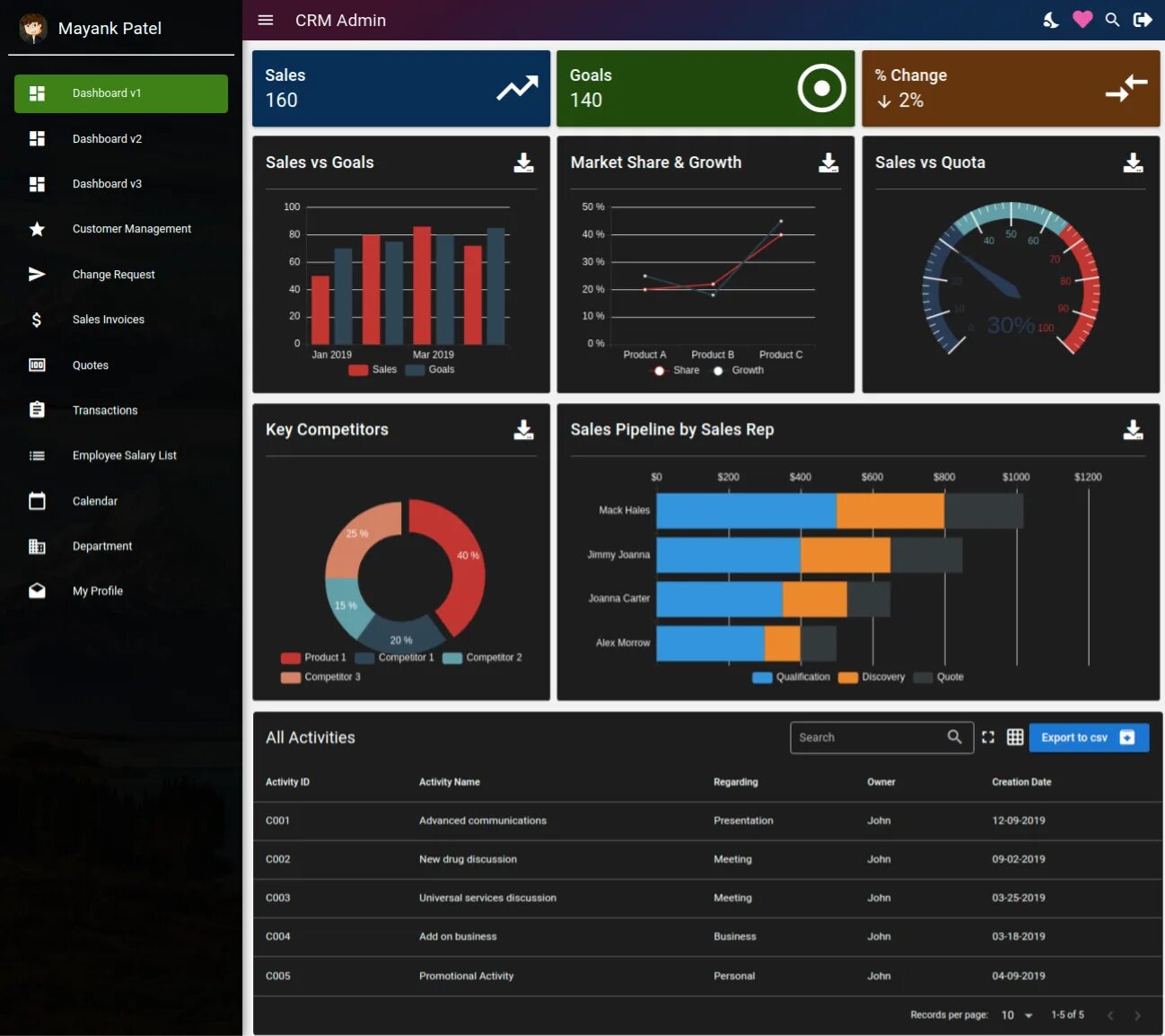Open Customer Management page
1165x1036 pixels.
121,229
